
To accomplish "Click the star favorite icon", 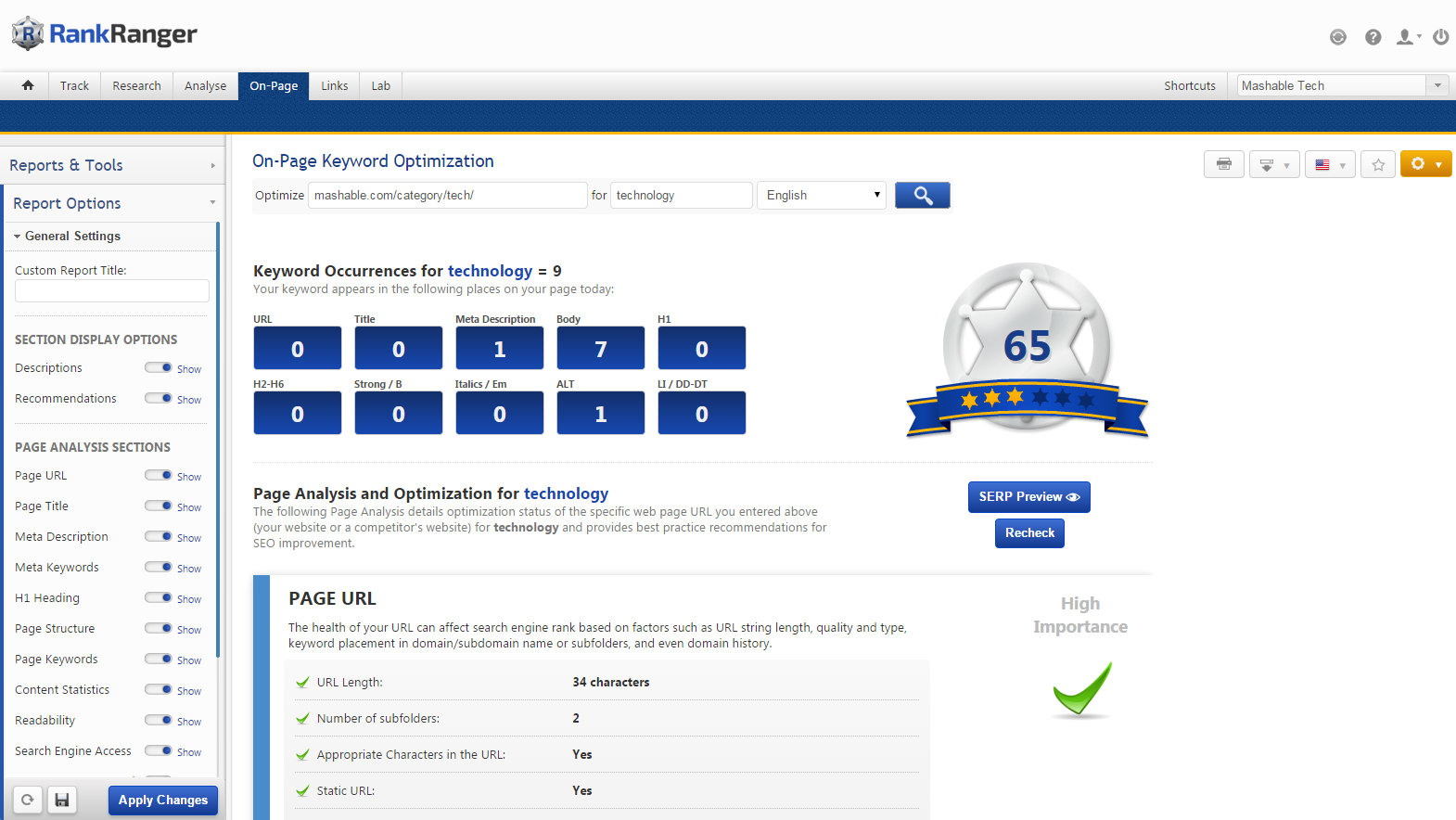I will 1378,164.
